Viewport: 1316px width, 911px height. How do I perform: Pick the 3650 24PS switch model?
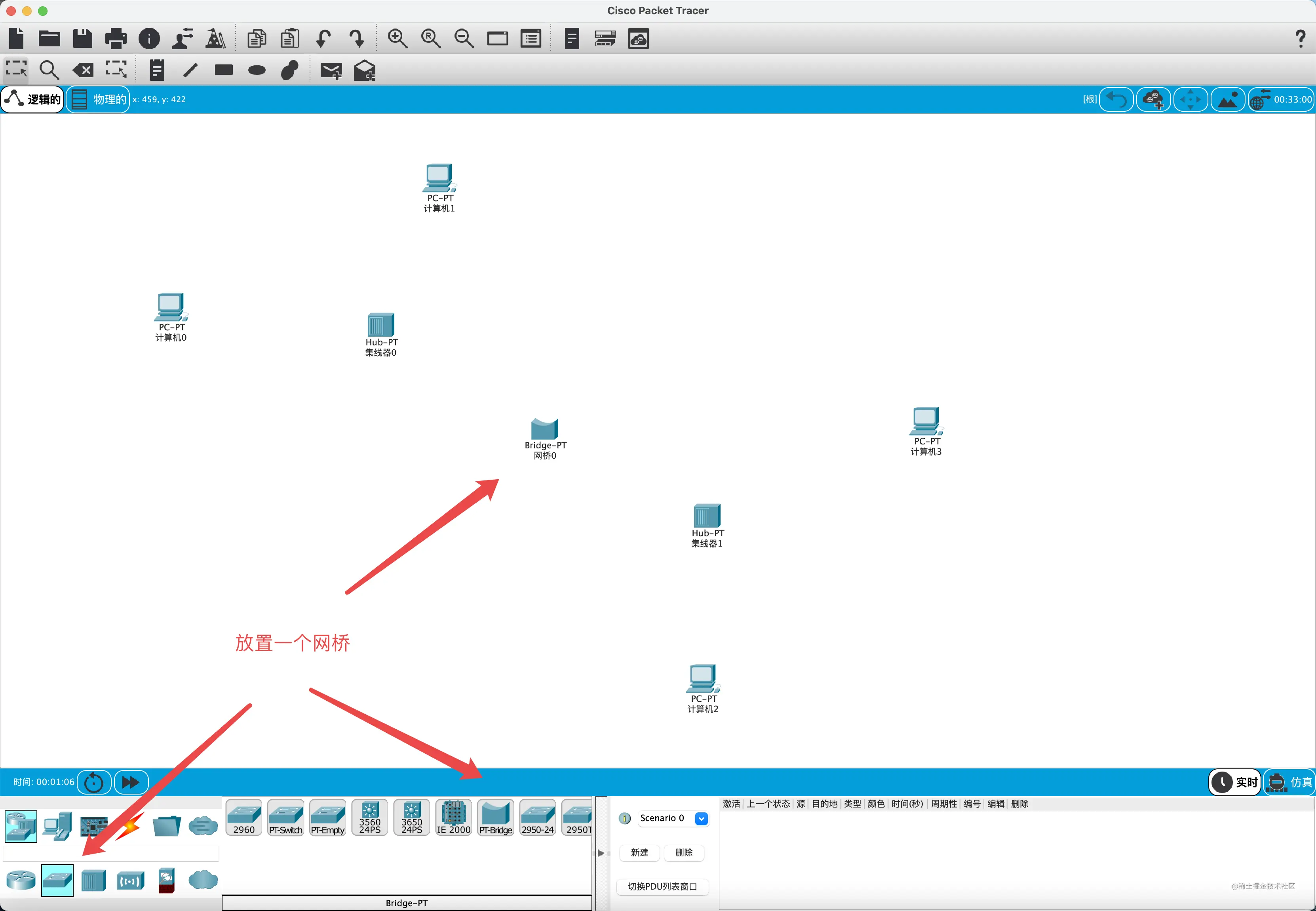(412, 818)
